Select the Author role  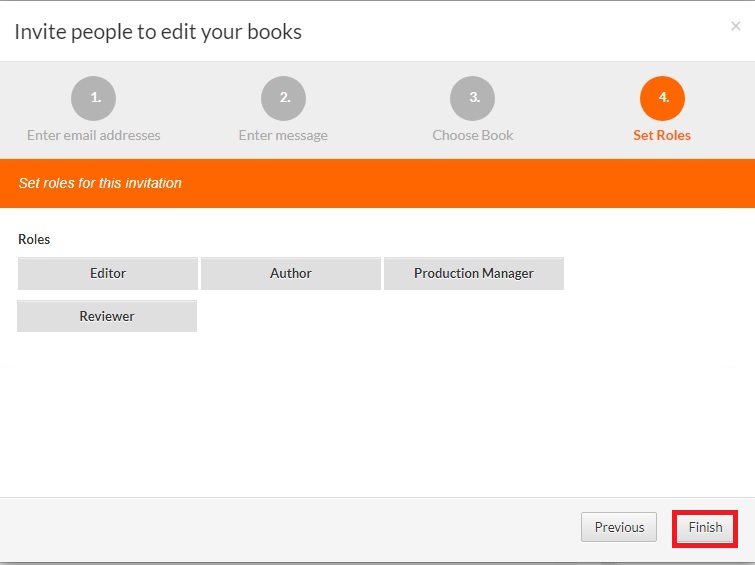click(x=291, y=273)
